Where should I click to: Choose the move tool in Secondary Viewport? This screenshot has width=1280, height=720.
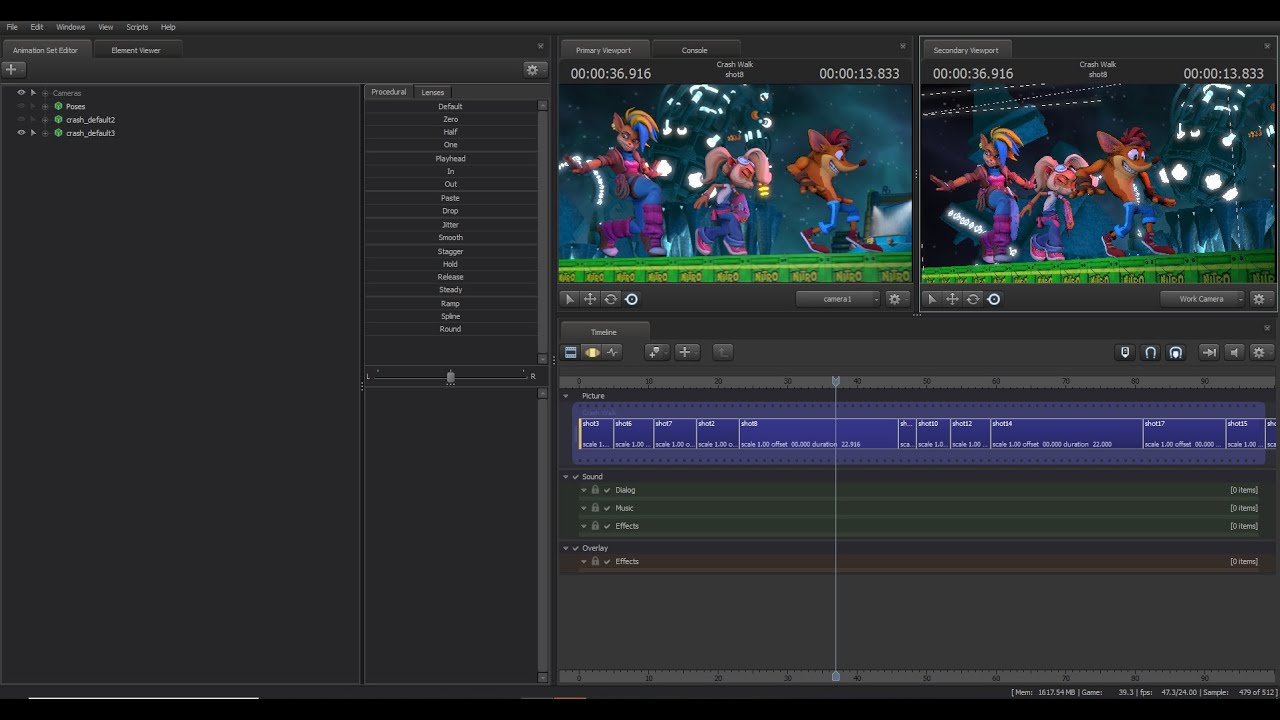point(952,299)
